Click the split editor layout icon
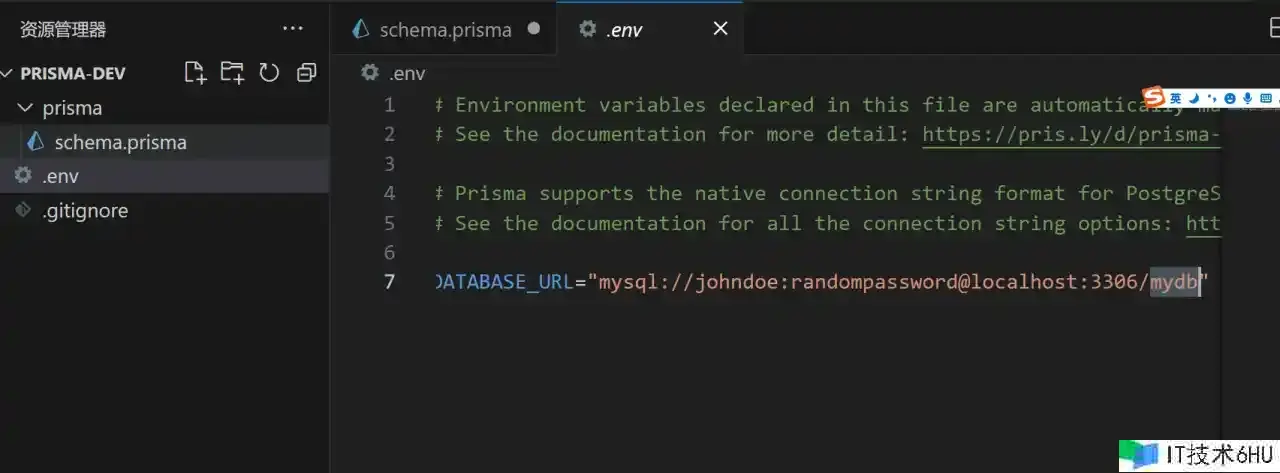The width and height of the screenshot is (1280, 473). pyautogui.click(x=1273, y=30)
